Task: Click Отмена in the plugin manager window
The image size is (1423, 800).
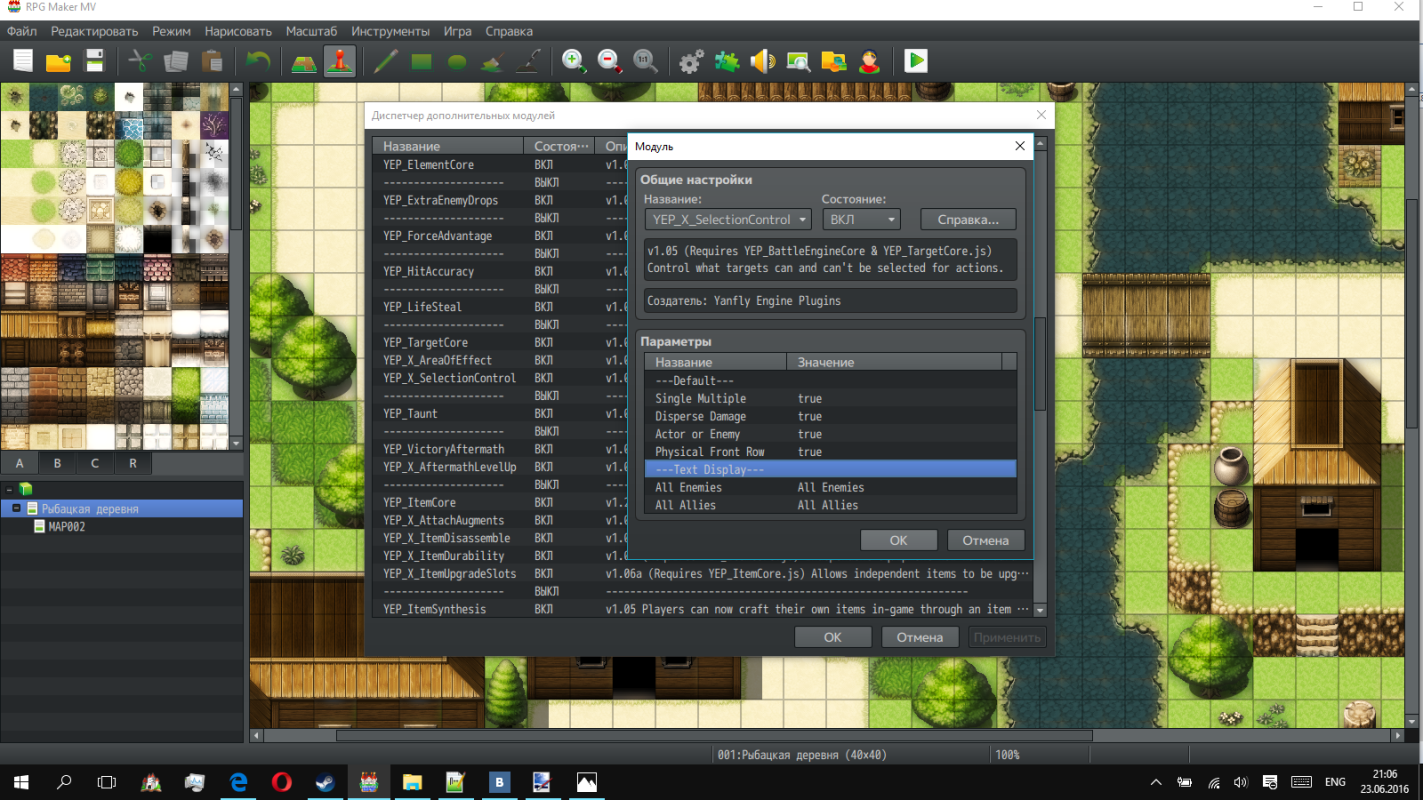Action: pos(920,637)
